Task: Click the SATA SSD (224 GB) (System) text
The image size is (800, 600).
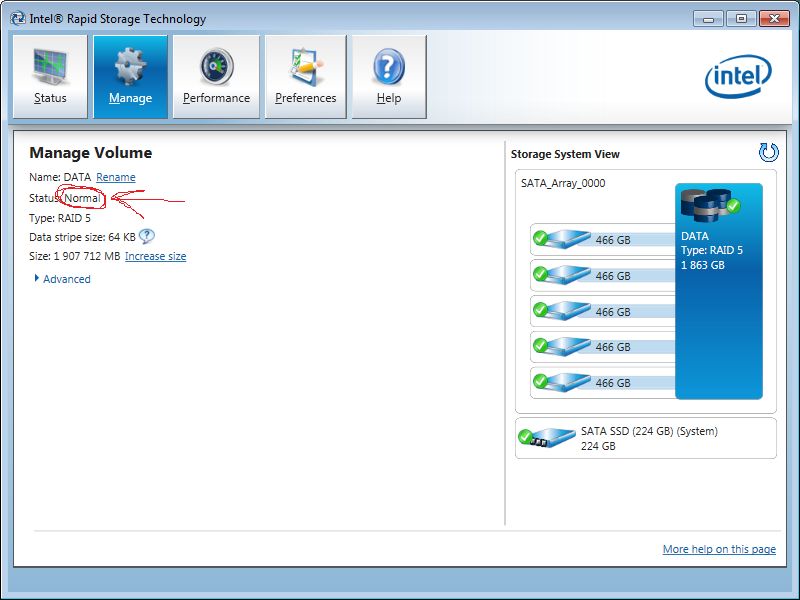Action: [649, 431]
